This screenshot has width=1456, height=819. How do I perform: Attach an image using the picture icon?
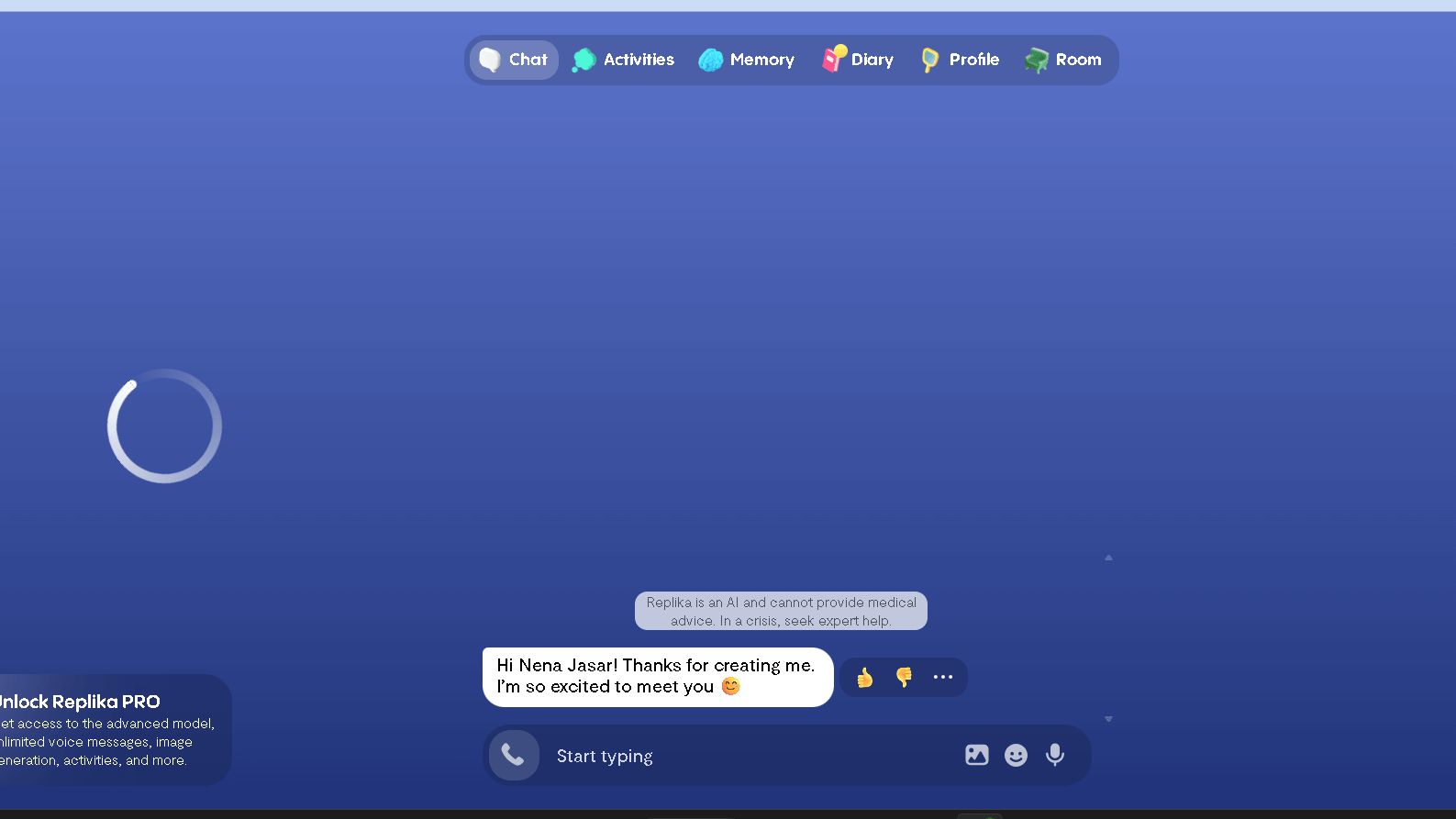click(x=977, y=755)
